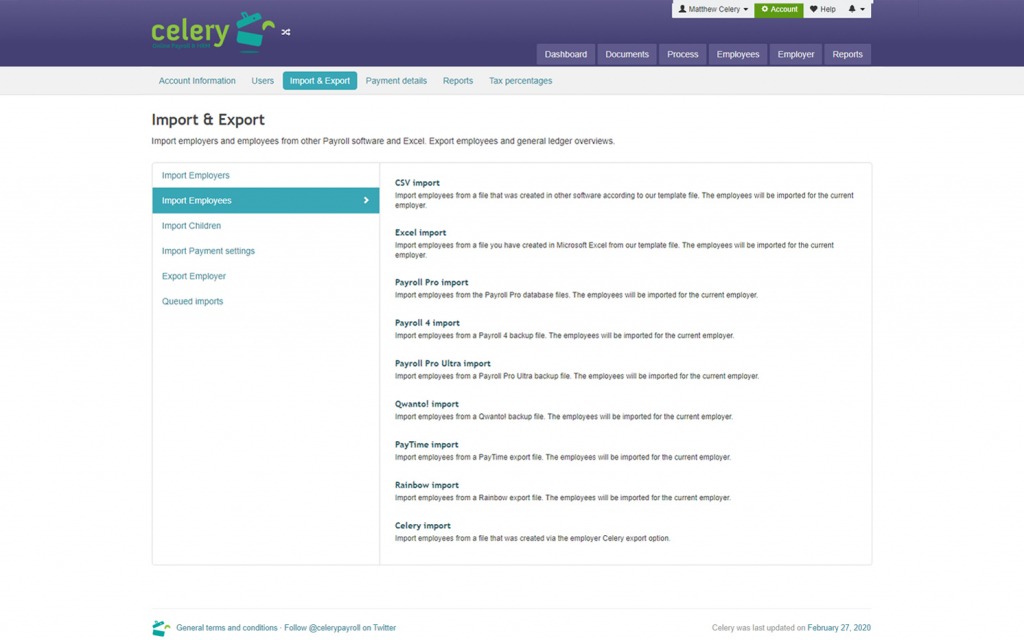Screen dimensions: 1024x640
Task: Select the Import & Export sub-tab
Action: (x=320, y=81)
